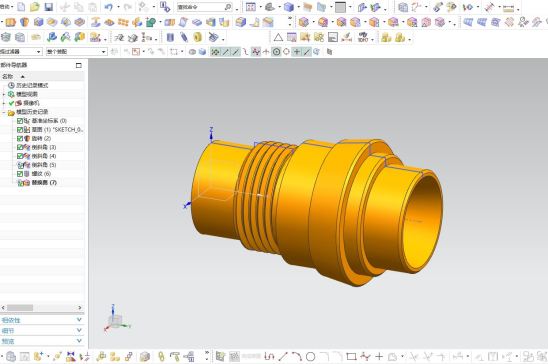
Task: Click the shaded cube rendering style icon
Action: click(x=289, y=7)
